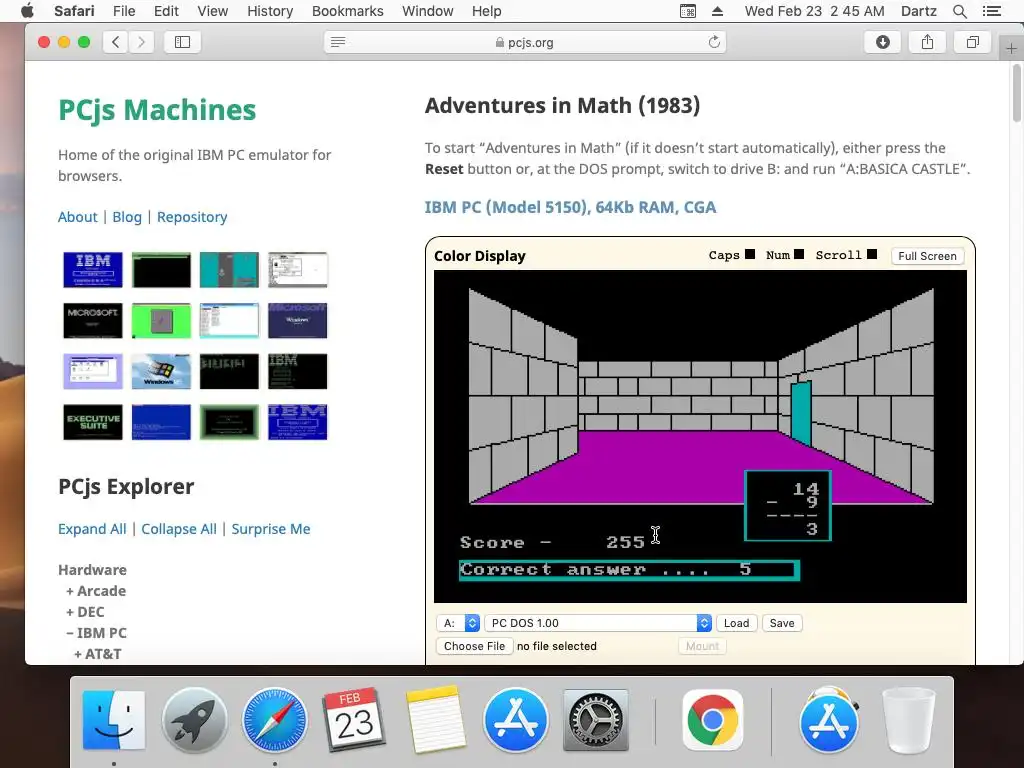Image resolution: width=1024 pixels, height=768 pixels.
Task: Open the History menu
Action: tap(270, 11)
